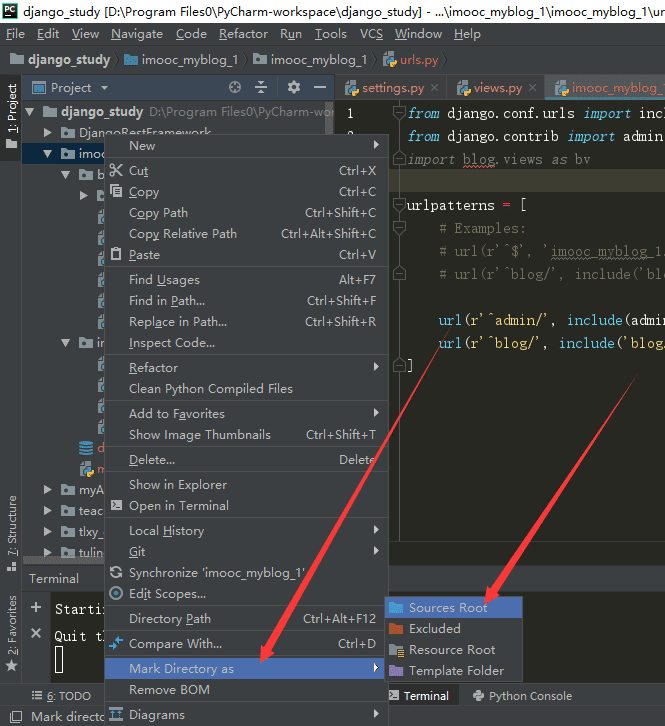This screenshot has height=726, width=665.
Task: Select Directory Path menu item
Action: point(246,618)
